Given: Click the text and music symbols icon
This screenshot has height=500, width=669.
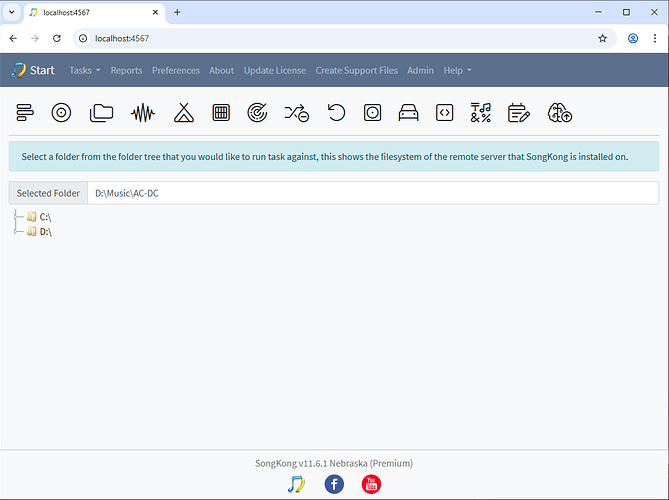Looking at the screenshot, I should point(481,113).
